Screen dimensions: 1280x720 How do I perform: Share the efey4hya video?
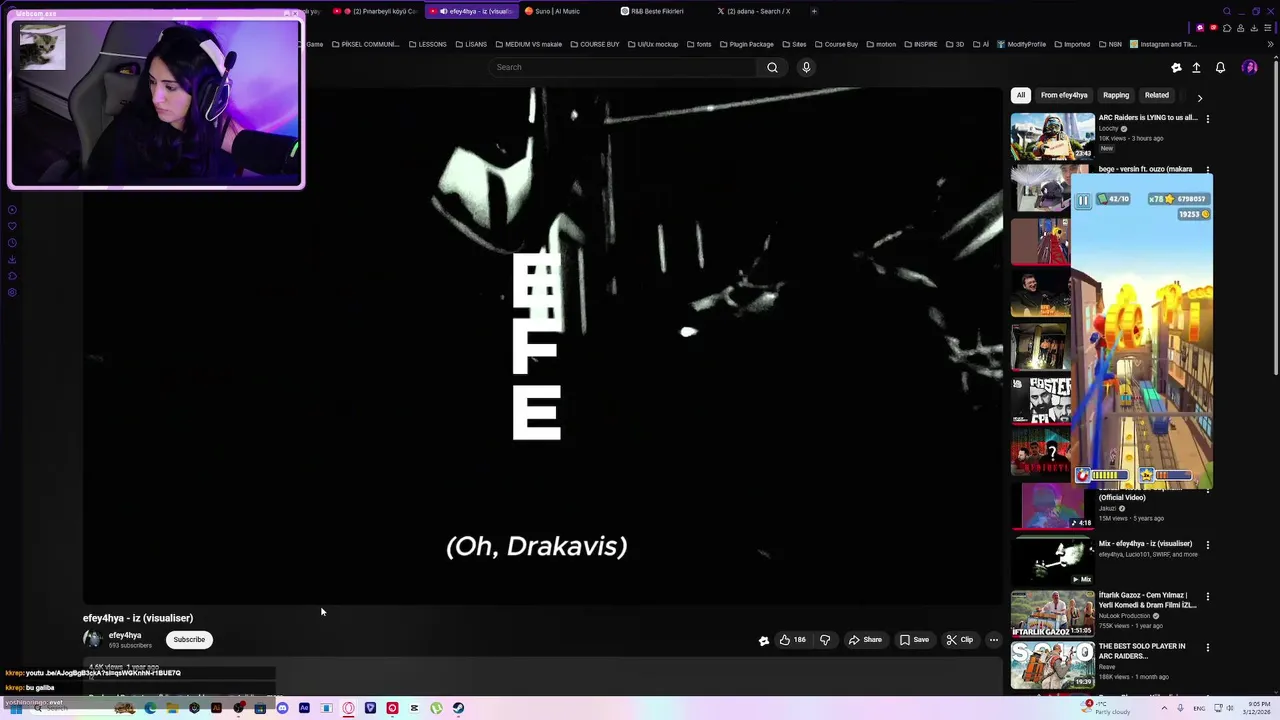point(866,640)
